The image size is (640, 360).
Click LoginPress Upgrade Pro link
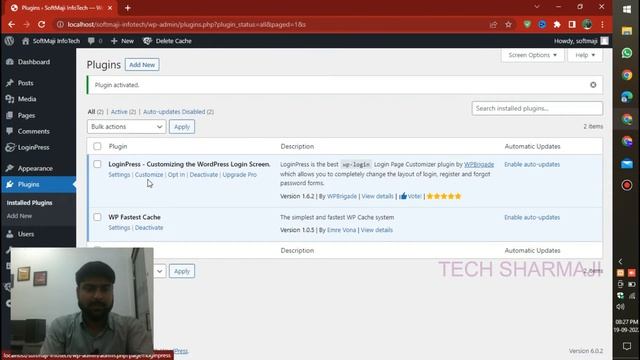[240, 175]
